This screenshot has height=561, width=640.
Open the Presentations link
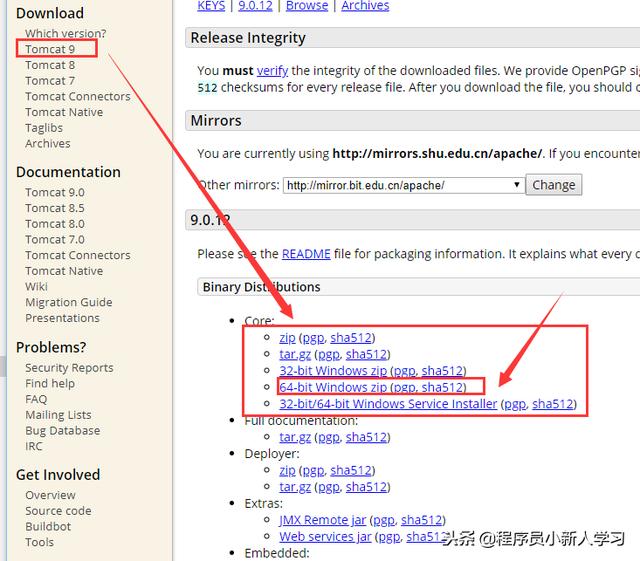62,318
